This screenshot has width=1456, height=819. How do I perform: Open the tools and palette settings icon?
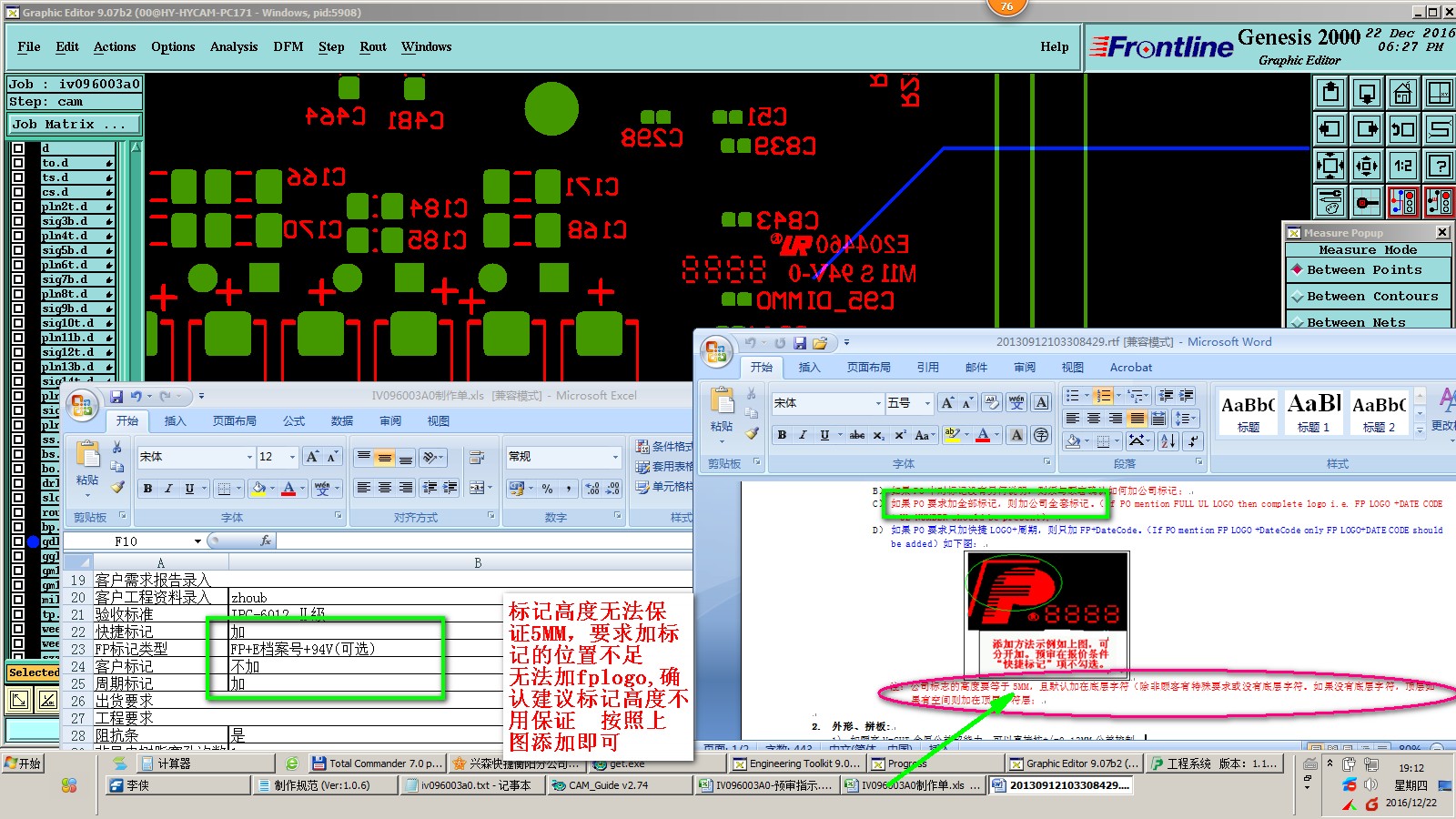point(1330,202)
